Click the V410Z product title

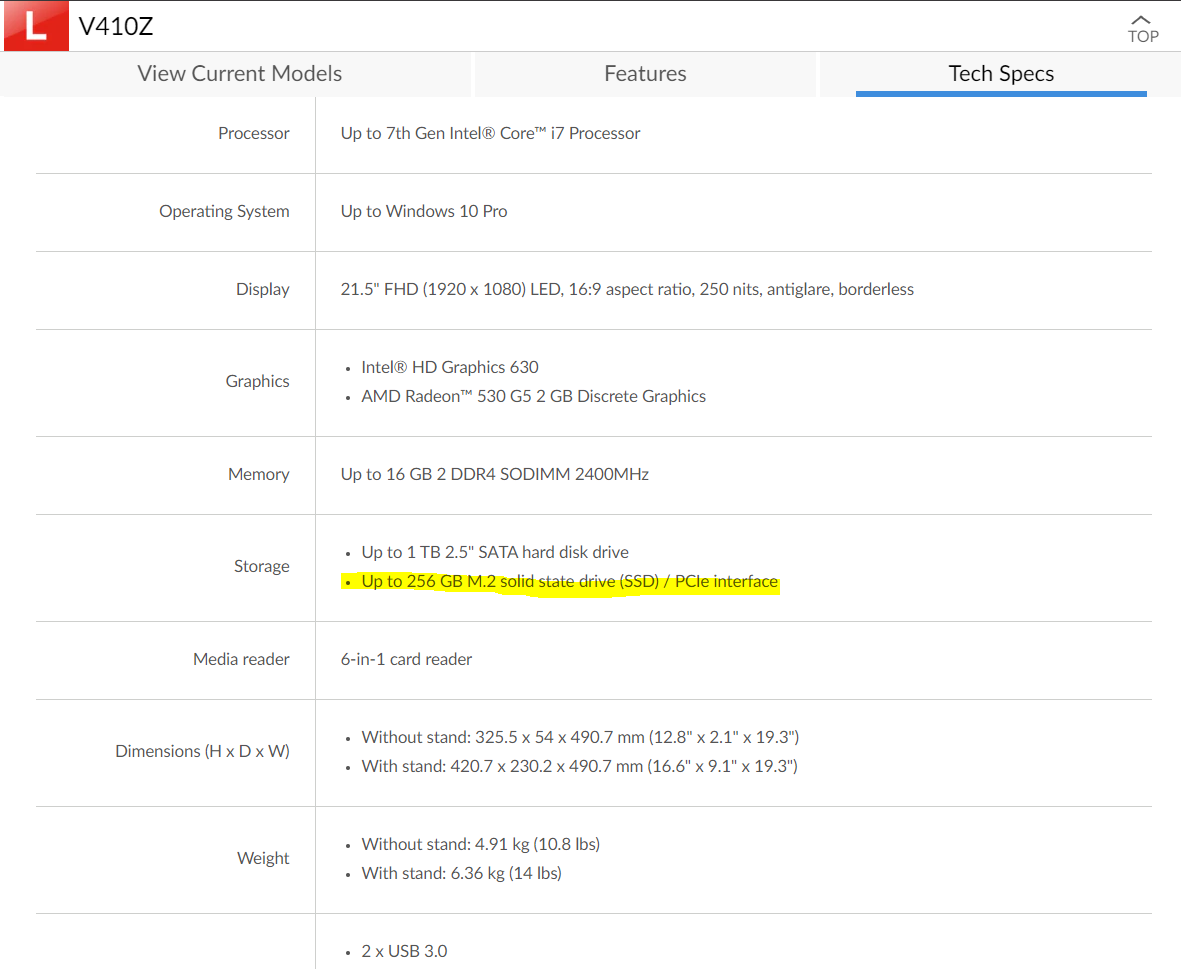coord(116,27)
